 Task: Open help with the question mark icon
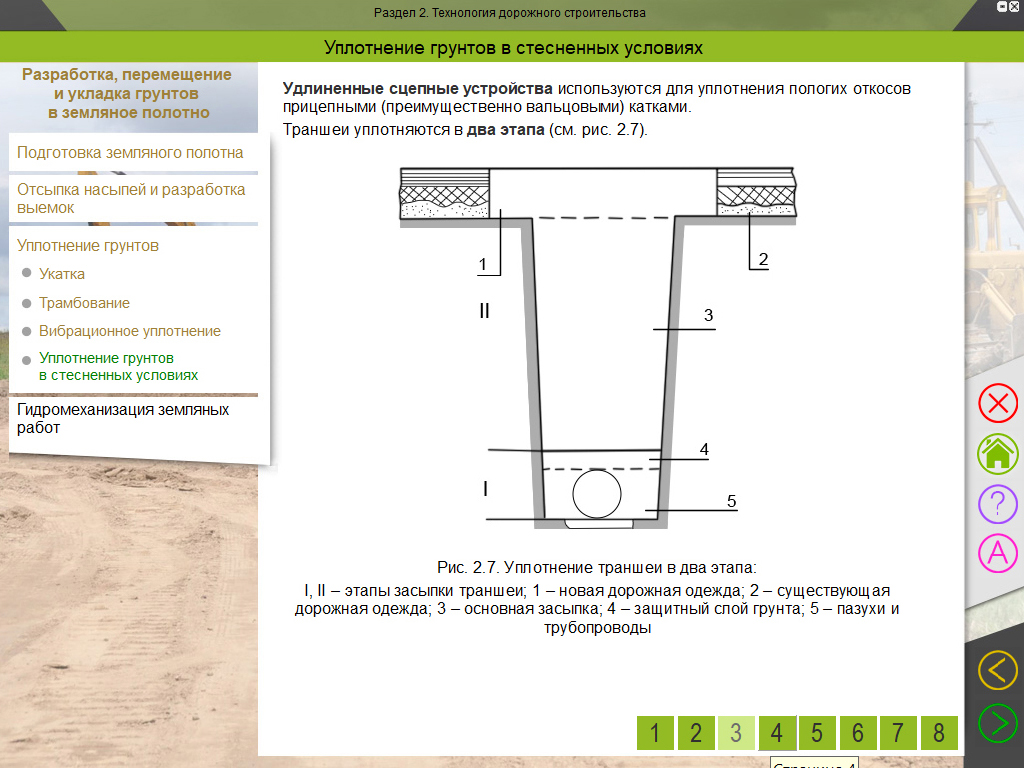[997, 502]
